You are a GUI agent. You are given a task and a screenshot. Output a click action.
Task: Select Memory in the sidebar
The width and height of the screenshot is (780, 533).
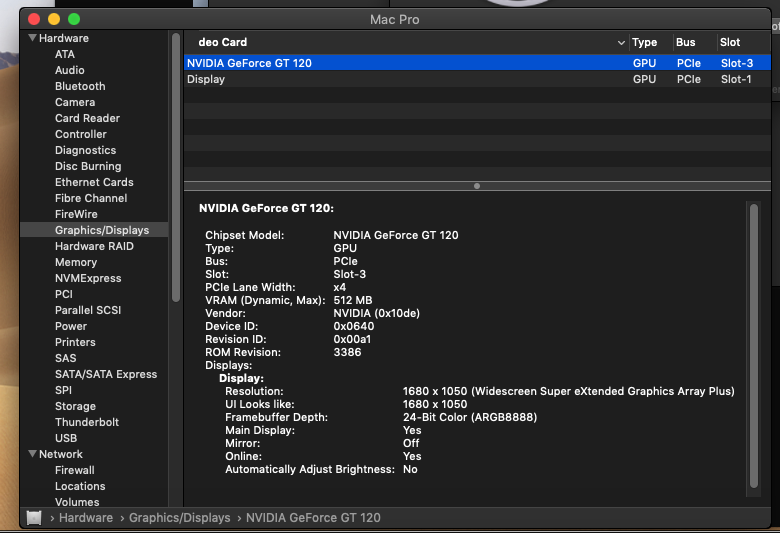pyautogui.click(x=76, y=262)
